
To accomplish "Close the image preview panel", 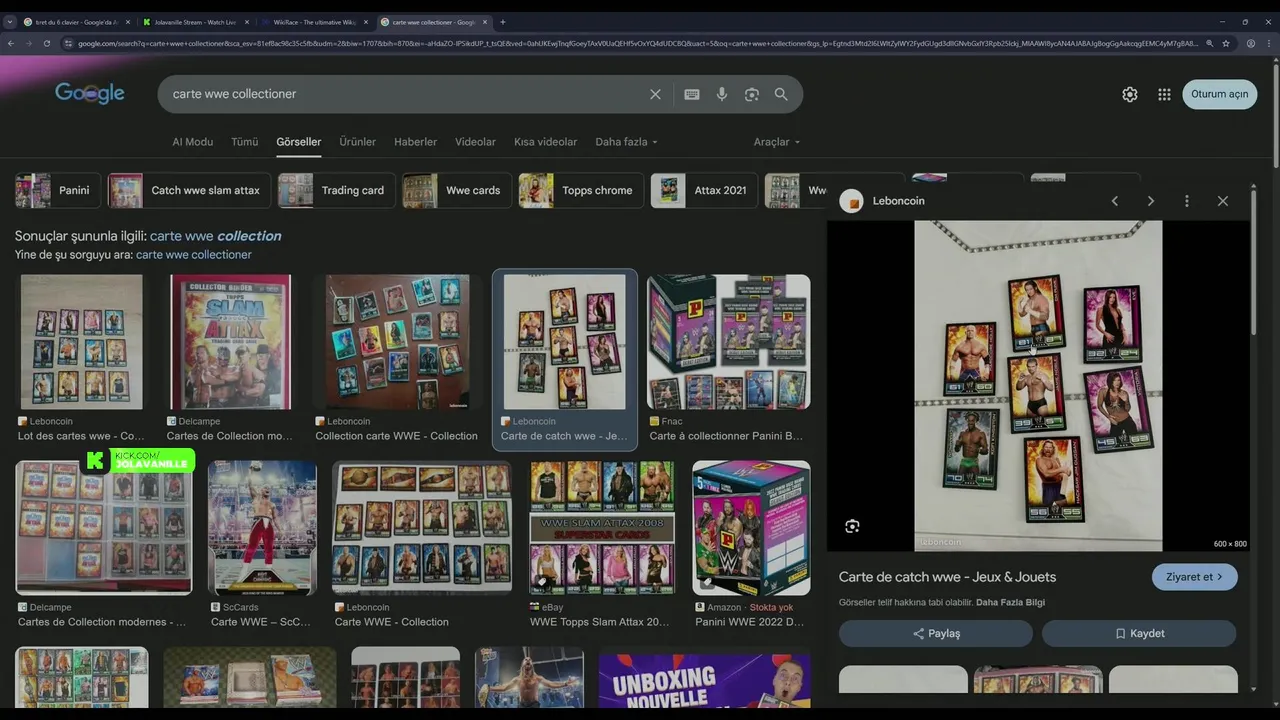I will [1223, 201].
